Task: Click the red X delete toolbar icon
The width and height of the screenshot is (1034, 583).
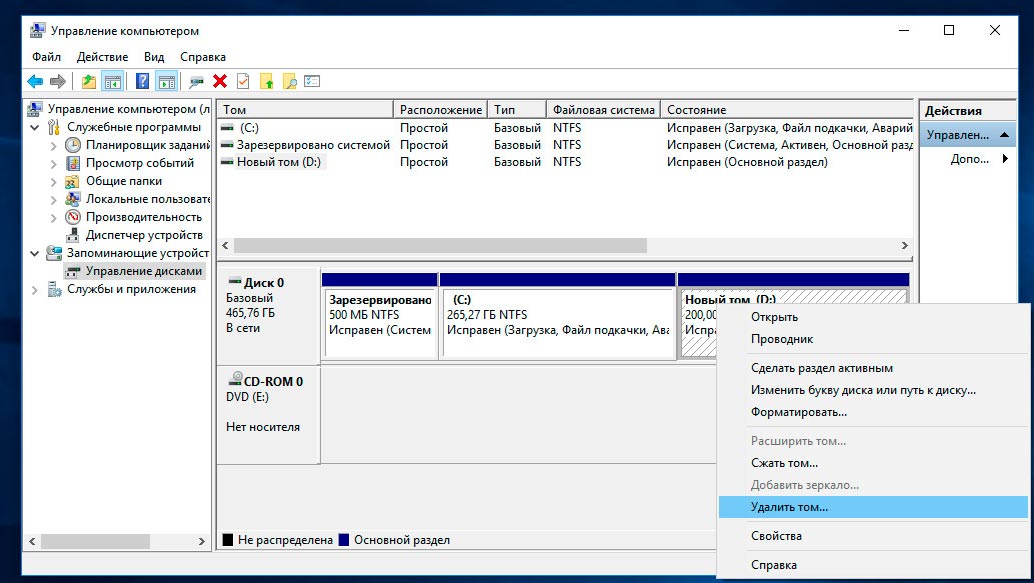Action: point(220,82)
